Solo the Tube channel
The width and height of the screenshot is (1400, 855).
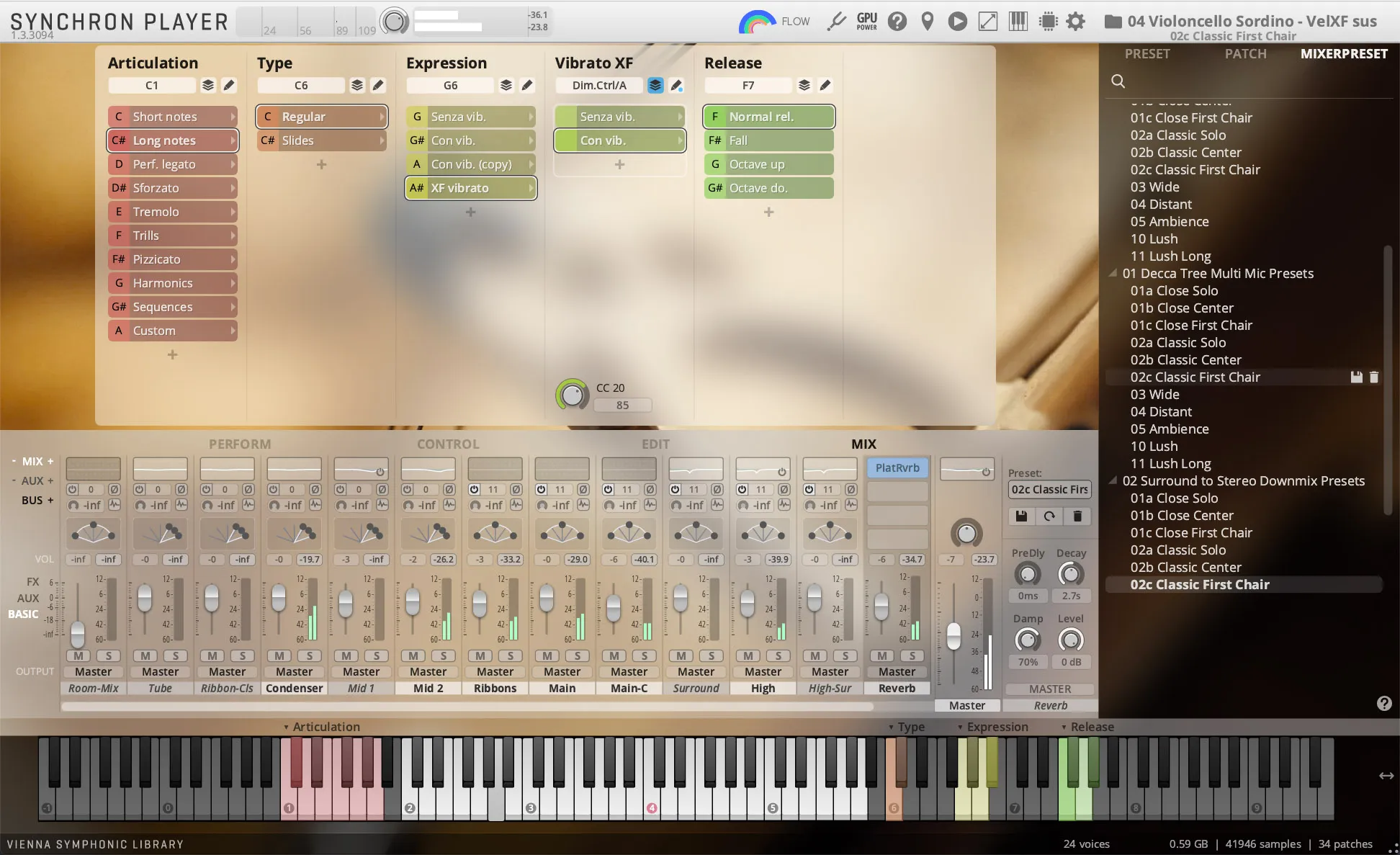click(176, 655)
